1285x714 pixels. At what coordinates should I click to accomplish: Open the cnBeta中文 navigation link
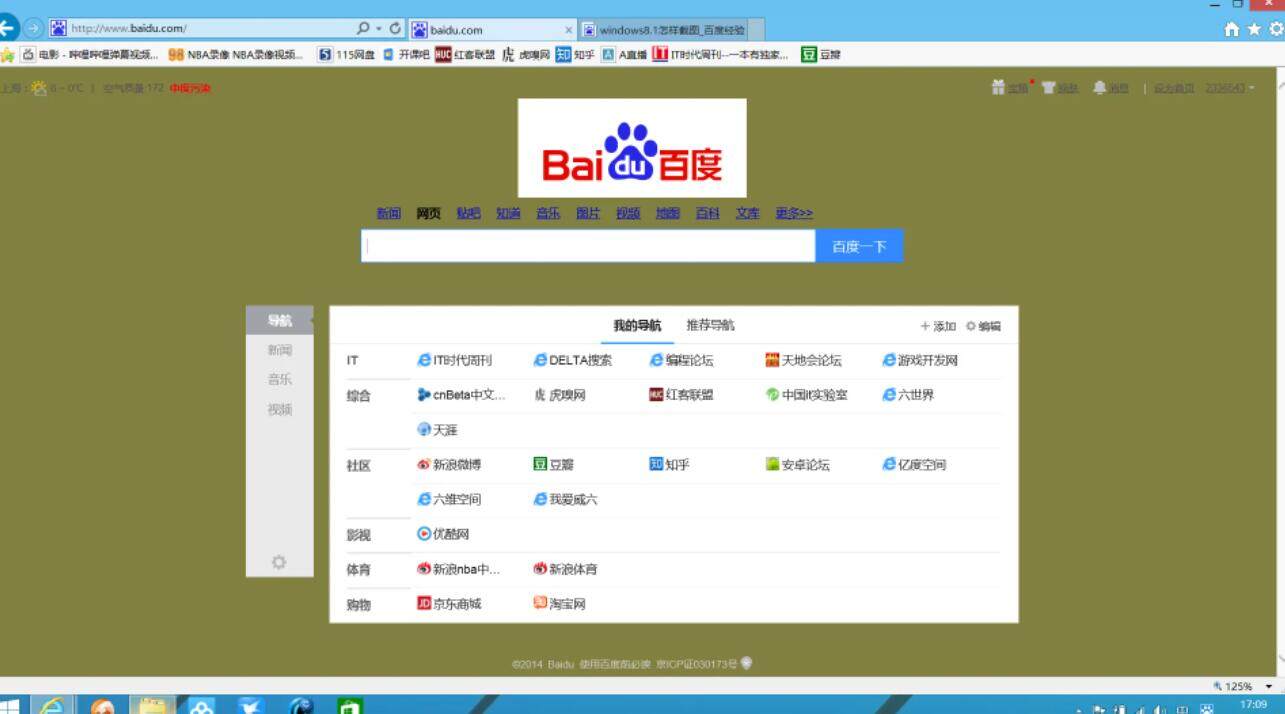(x=461, y=395)
